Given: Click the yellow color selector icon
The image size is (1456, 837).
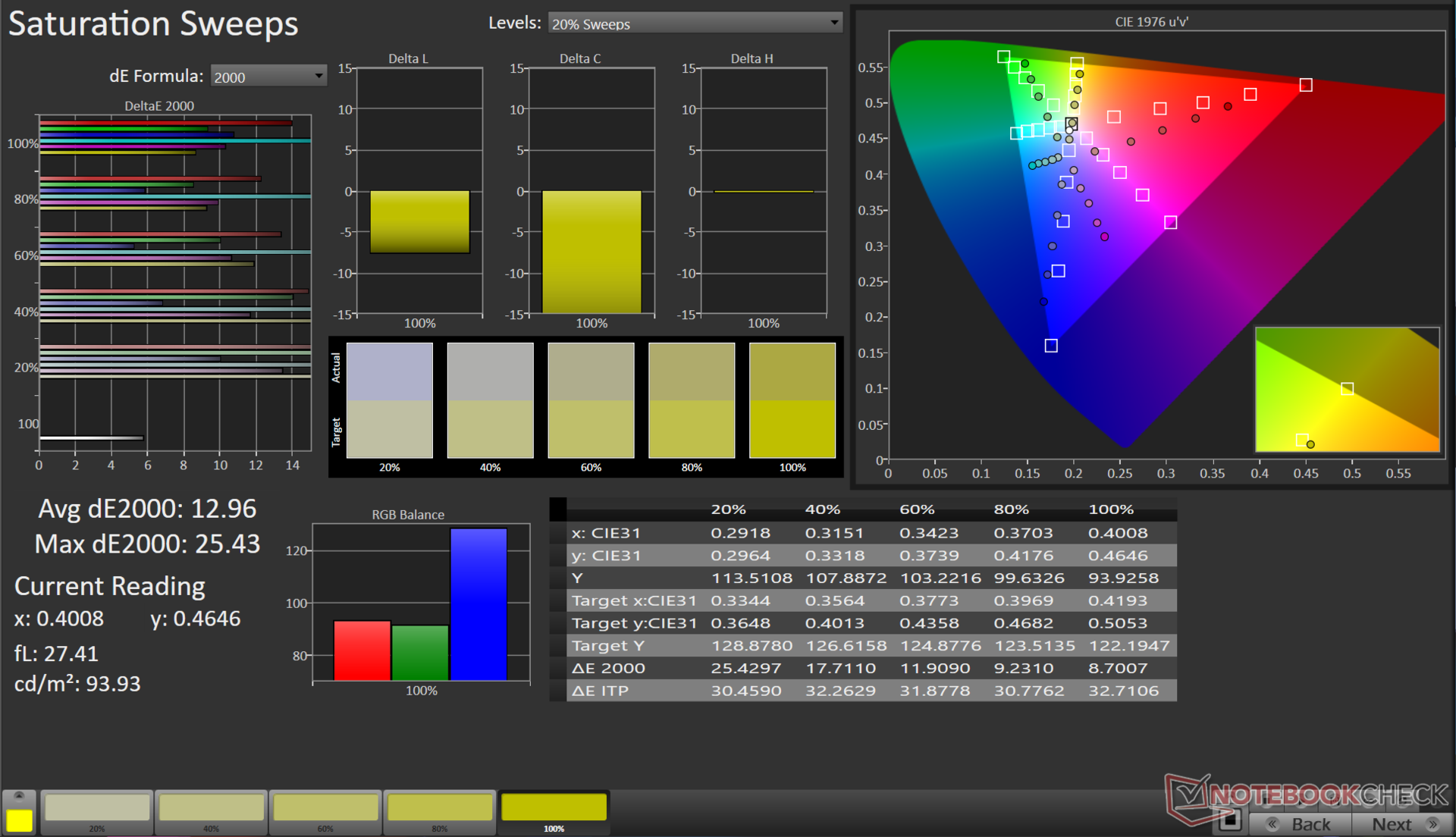Looking at the screenshot, I should (x=19, y=820).
